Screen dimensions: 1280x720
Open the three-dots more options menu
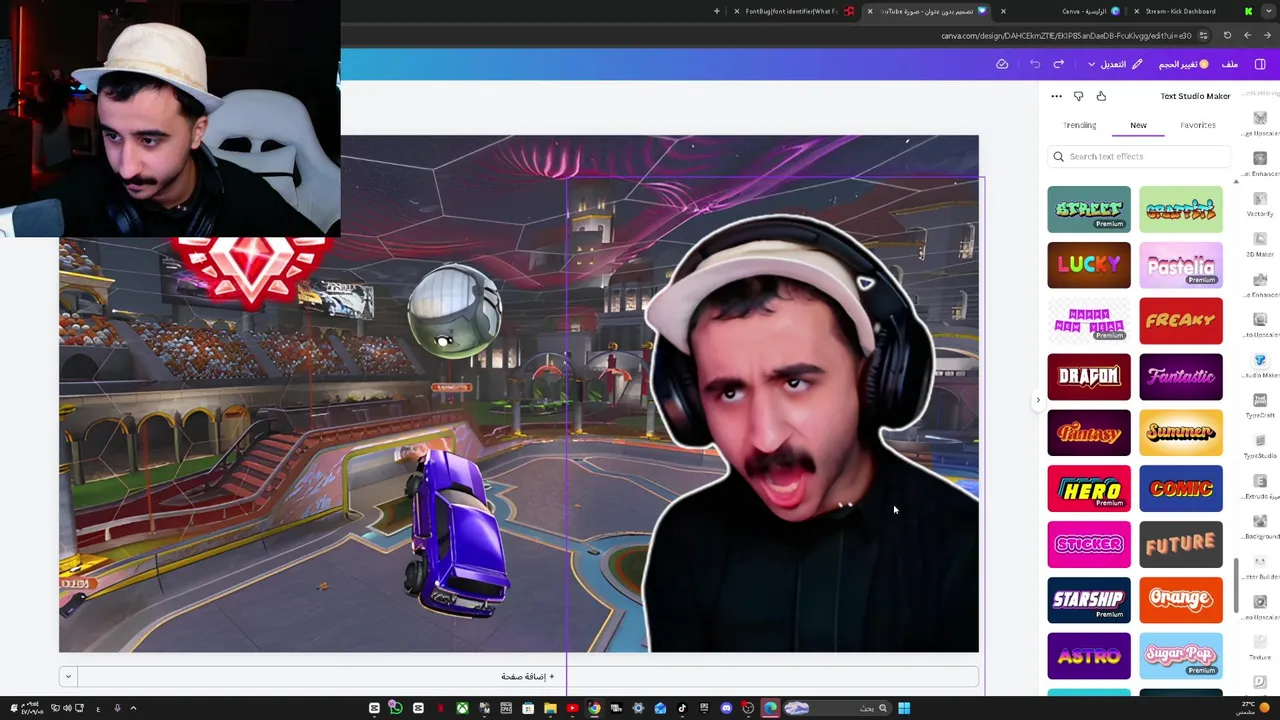click(x=1056, y=96)
